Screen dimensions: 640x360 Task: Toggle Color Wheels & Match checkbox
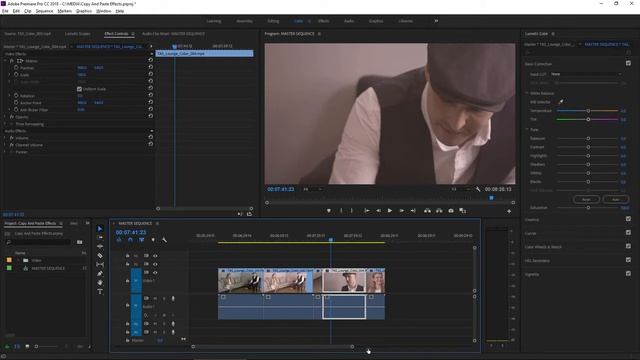point(628,246)
